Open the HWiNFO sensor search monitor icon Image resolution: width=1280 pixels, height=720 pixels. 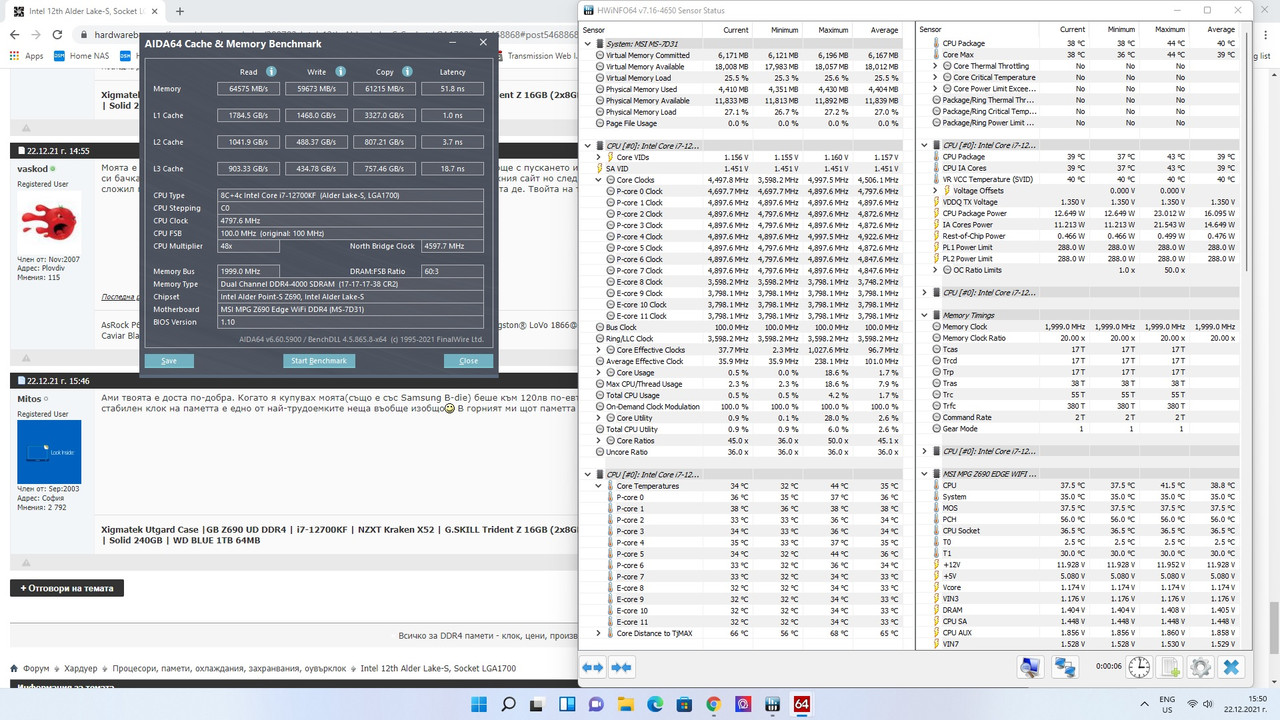[1030, 667]
